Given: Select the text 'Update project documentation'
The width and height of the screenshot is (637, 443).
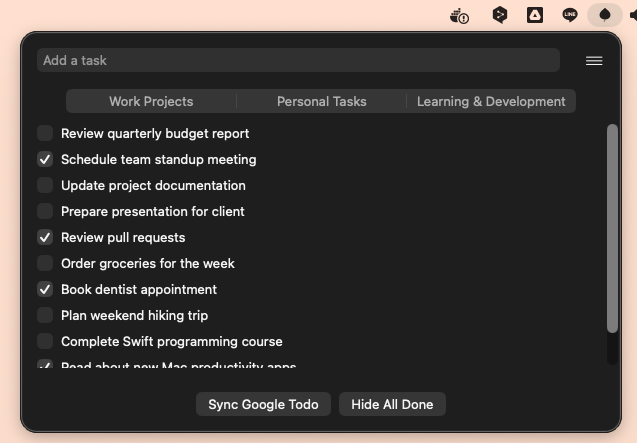Looking at the screenshot, I should pyautogui.click(x=153, y=186).
